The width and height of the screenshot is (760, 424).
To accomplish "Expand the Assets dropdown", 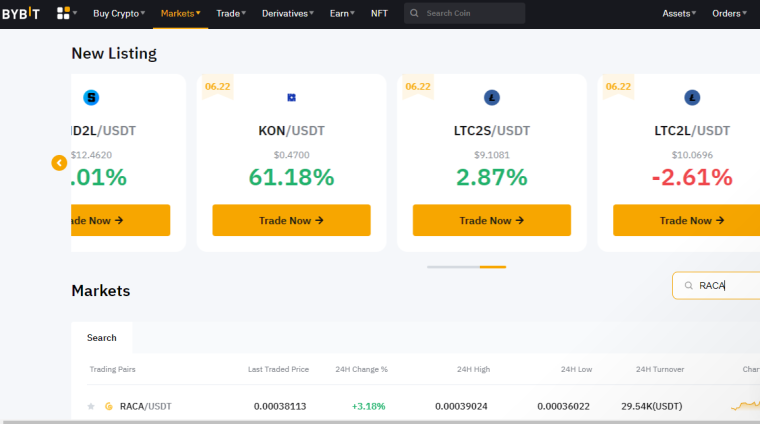I will (x=679, y=14).
